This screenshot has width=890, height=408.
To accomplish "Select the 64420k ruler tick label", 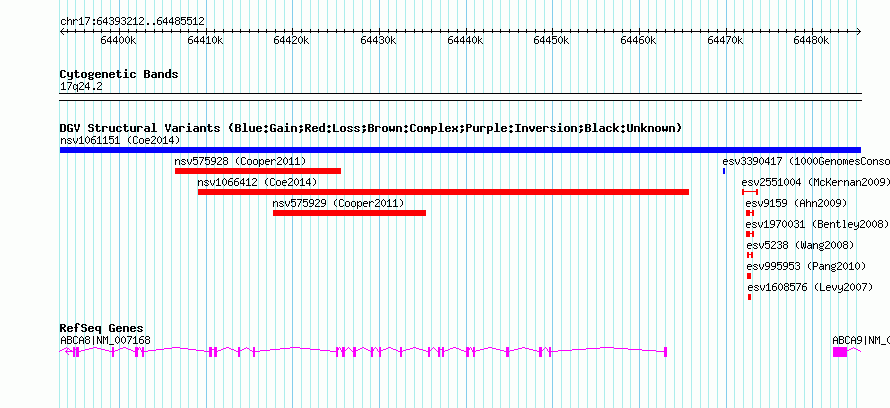I will 291,40.
